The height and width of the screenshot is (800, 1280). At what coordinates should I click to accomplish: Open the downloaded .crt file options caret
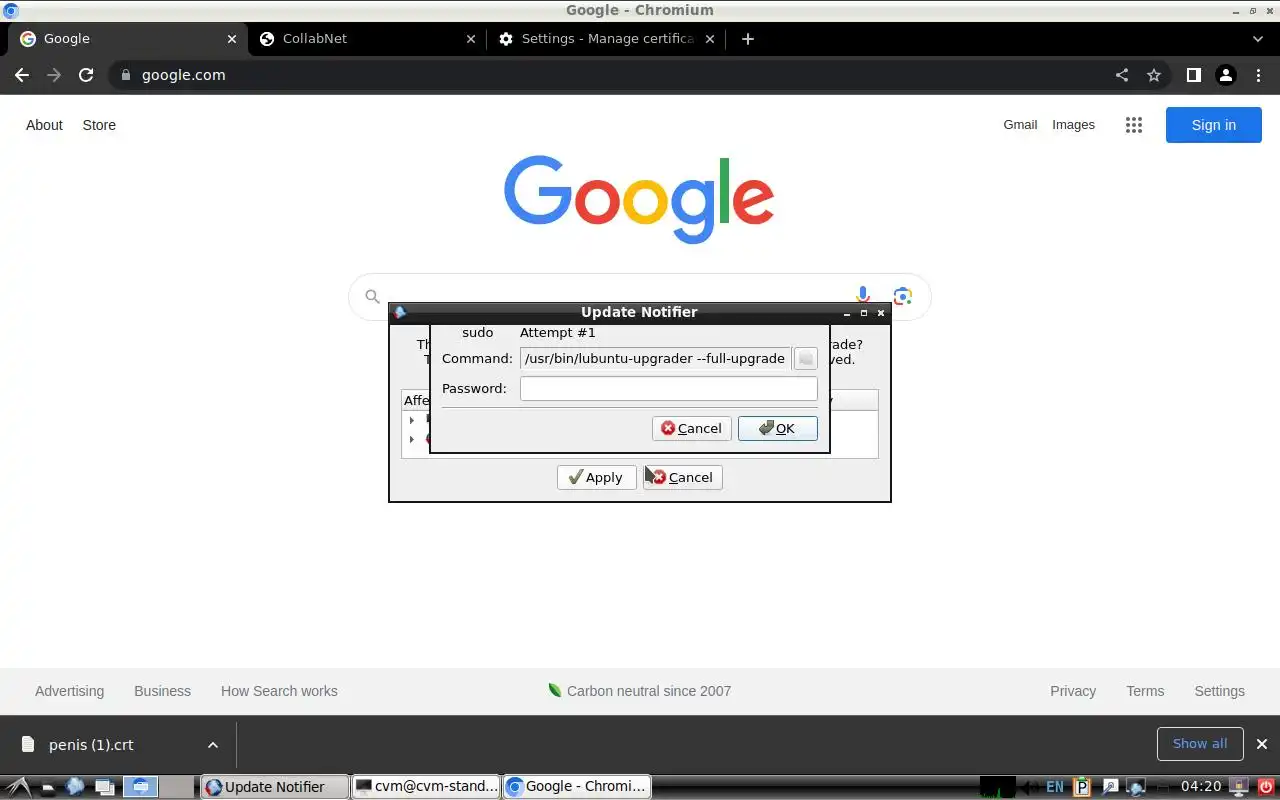(213, 745)
